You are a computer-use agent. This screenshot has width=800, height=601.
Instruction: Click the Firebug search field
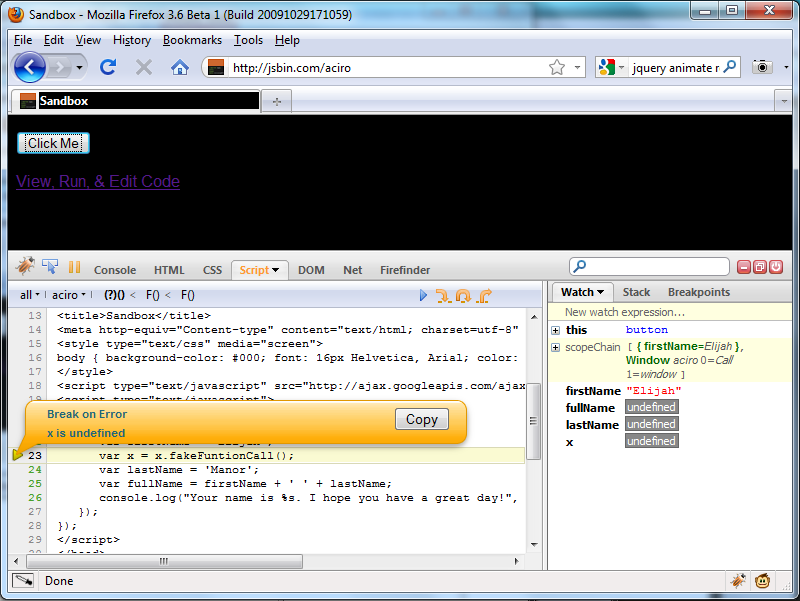point(649,266)
